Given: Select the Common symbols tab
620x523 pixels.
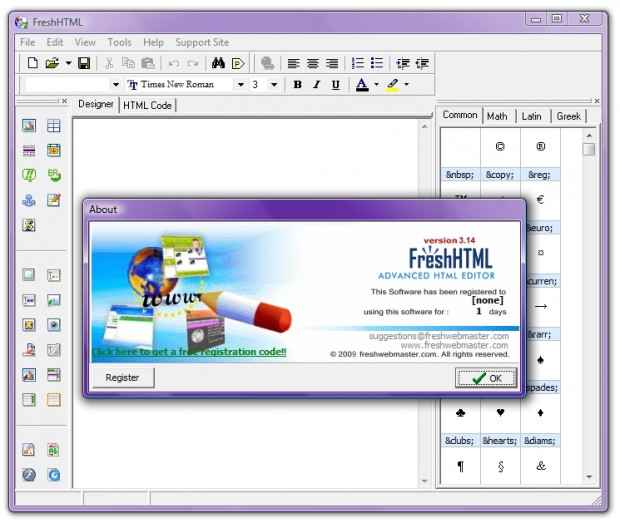Looking at the screenshot, I should pyautogui.click(x=460, y=115).
